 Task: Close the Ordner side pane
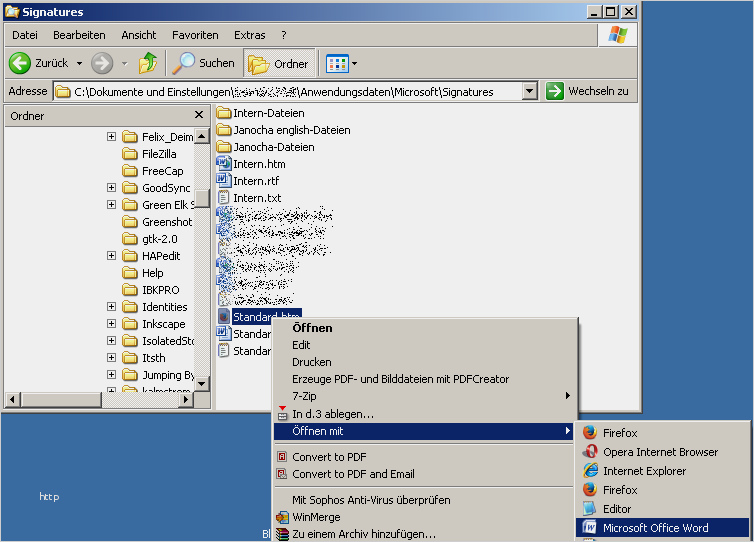198,116
